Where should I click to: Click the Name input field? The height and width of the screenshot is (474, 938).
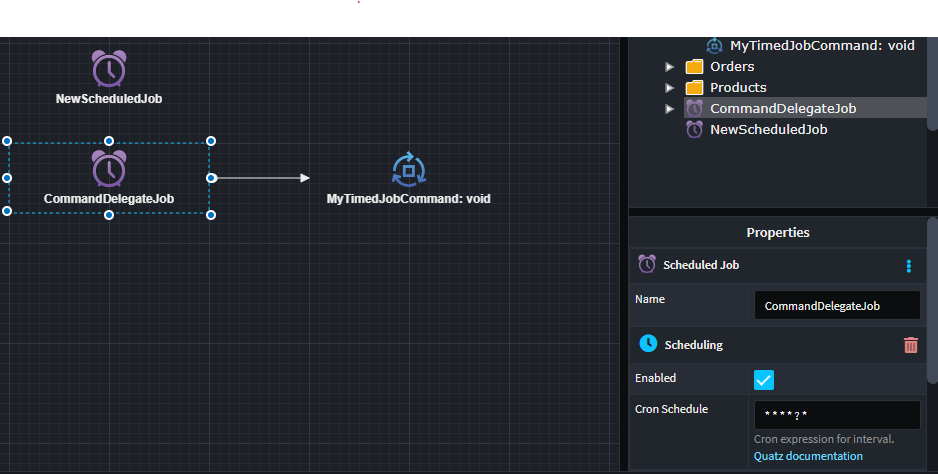pyautogui.click(x=836, y=305)
